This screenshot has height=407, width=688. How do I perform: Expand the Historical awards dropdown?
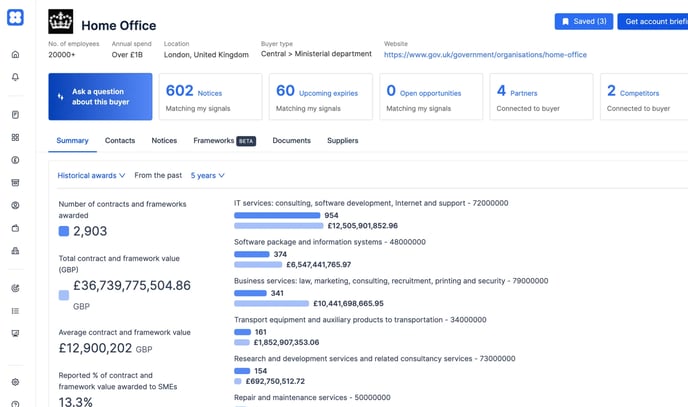pyautogui.click(x=91, y=175)
